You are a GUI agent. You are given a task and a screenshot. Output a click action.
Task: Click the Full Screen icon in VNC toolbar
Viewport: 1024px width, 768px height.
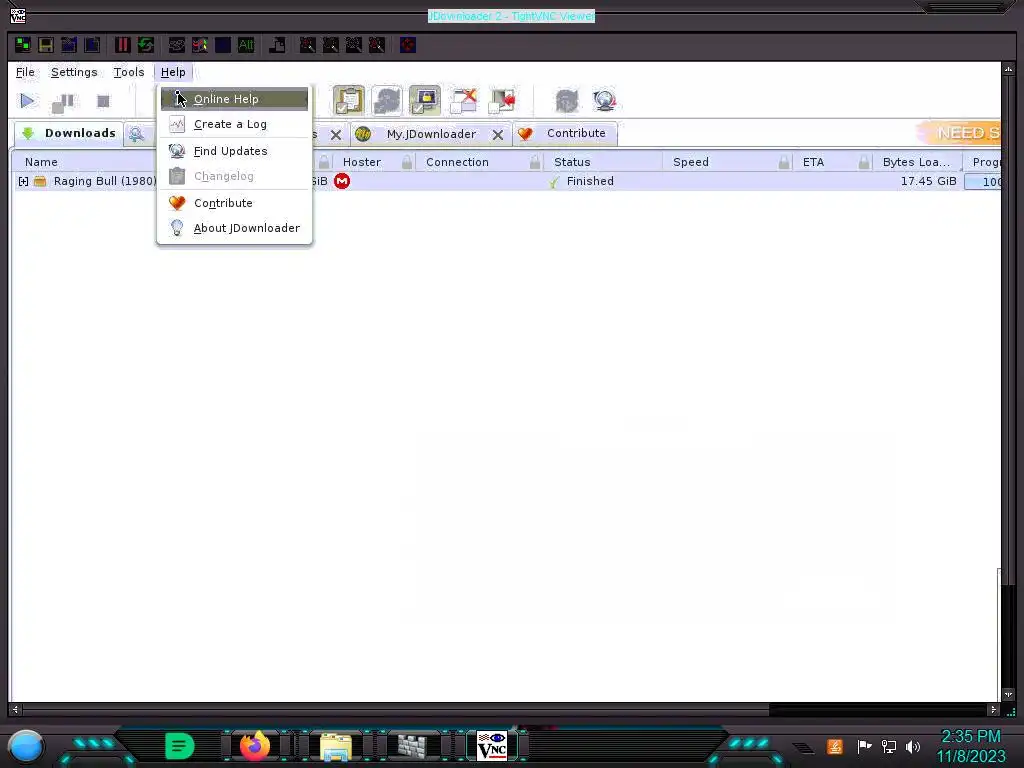pos(408,45)
